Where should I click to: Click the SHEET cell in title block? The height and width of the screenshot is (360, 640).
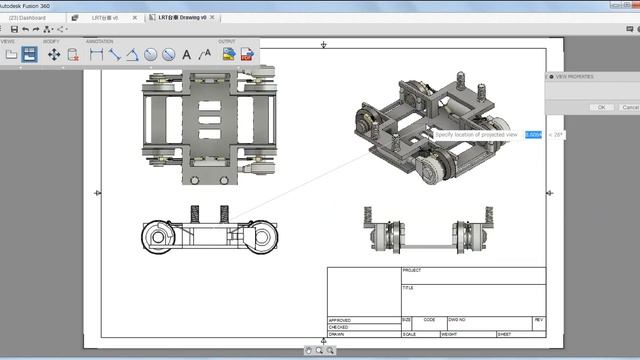click(x=521, y=334)
